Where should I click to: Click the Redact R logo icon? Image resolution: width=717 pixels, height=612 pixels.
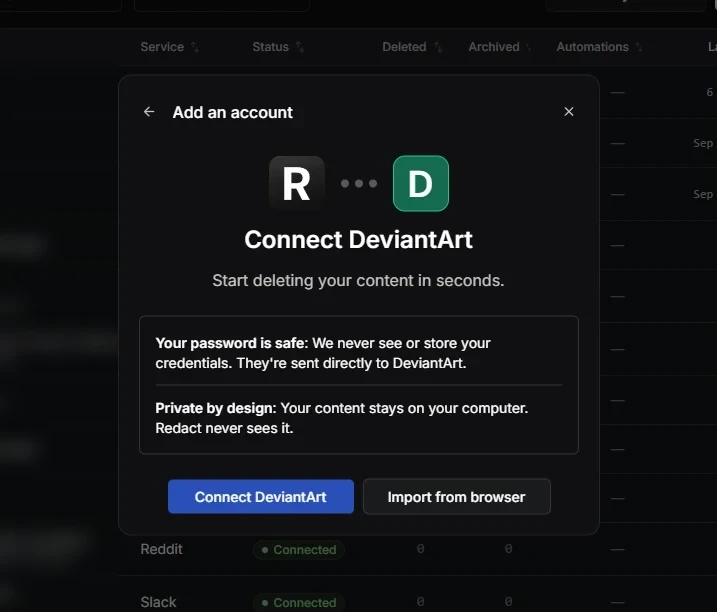pos(297,183)
